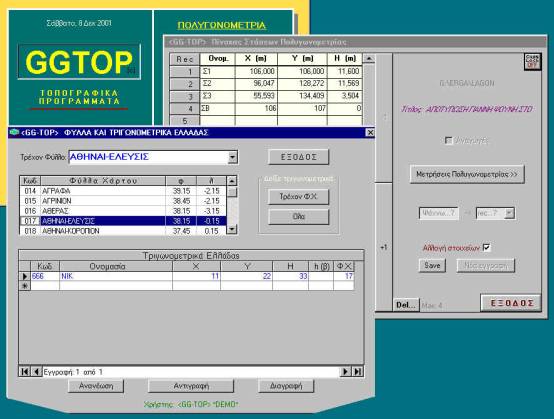Click the sheets list scroll up arrow
The width and height of the screenshot is (554, 419).
pos(232,181)
